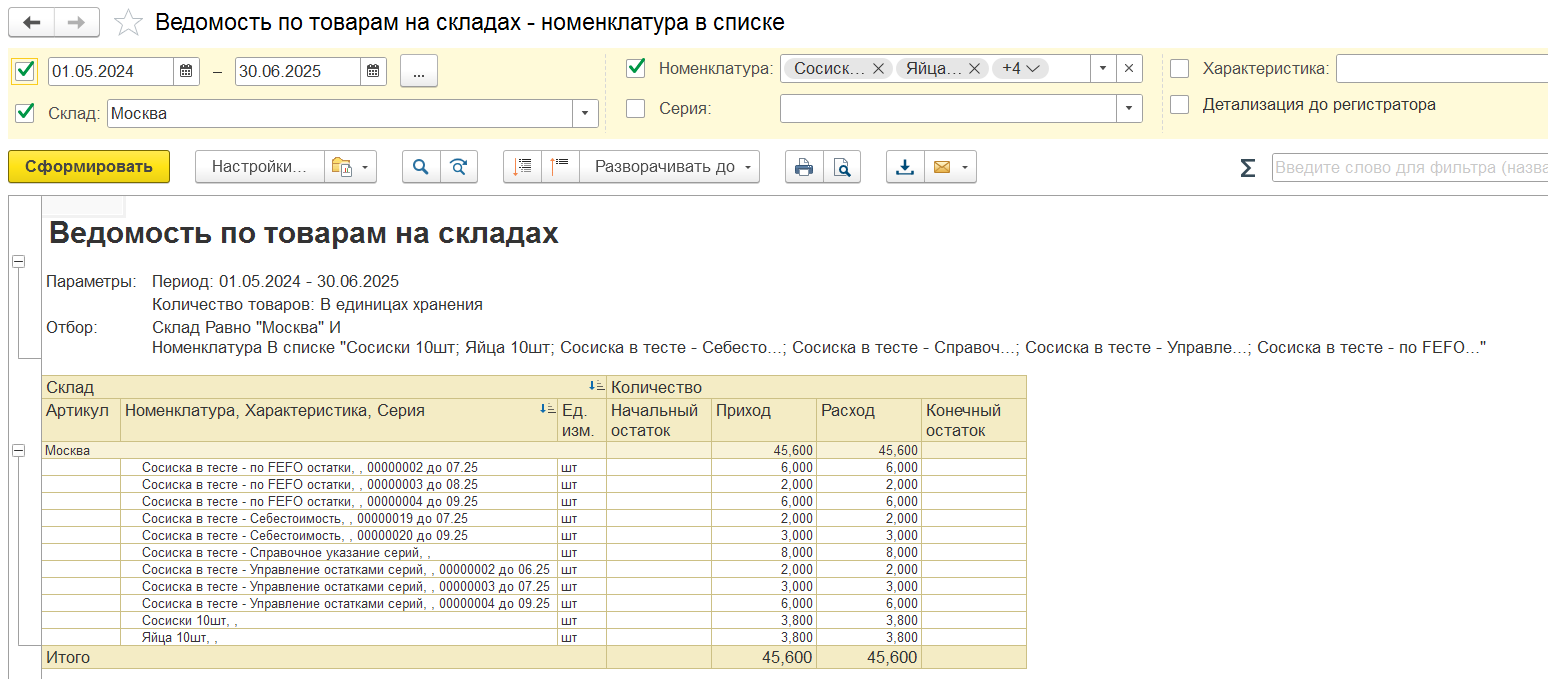Open print preview for the report
This screenshot has height=679, width=1548.
pos(843,167)
